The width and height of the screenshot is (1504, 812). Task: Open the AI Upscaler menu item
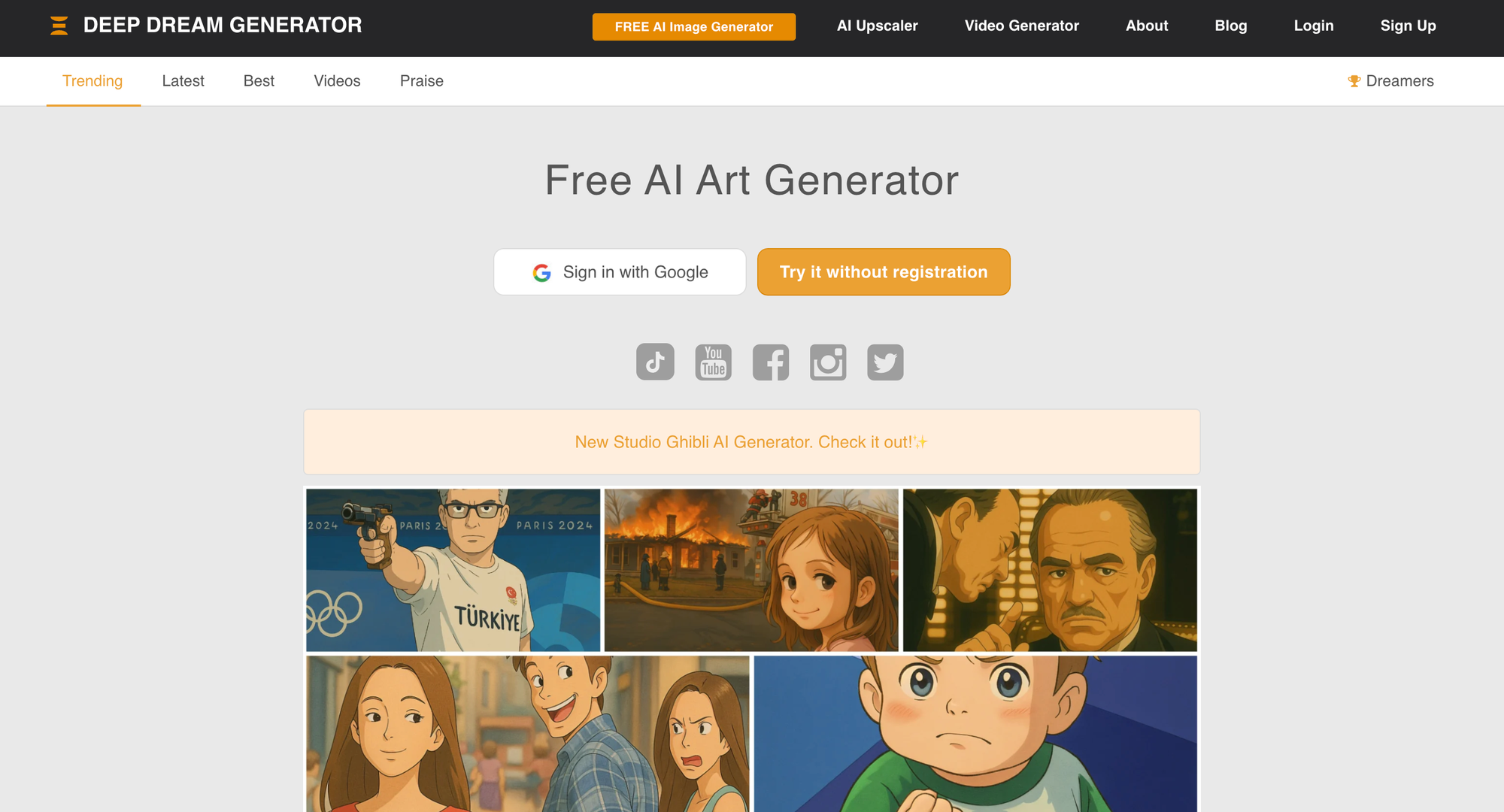878,26
